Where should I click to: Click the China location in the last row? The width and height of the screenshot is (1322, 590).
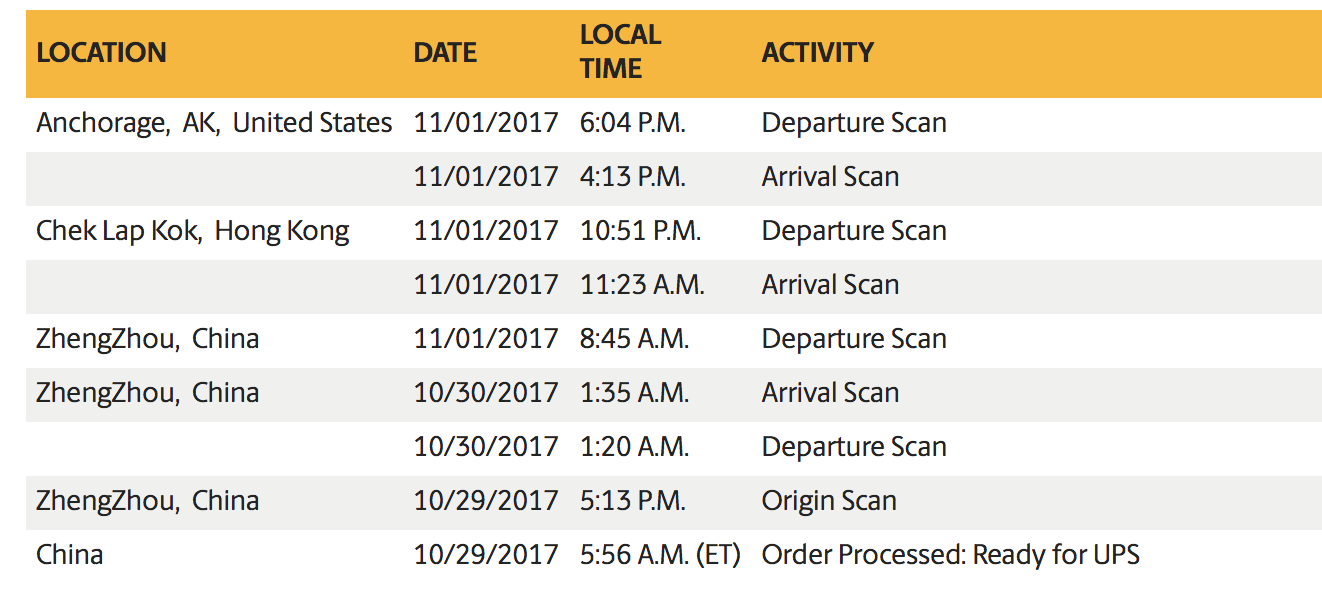[70, 555]
